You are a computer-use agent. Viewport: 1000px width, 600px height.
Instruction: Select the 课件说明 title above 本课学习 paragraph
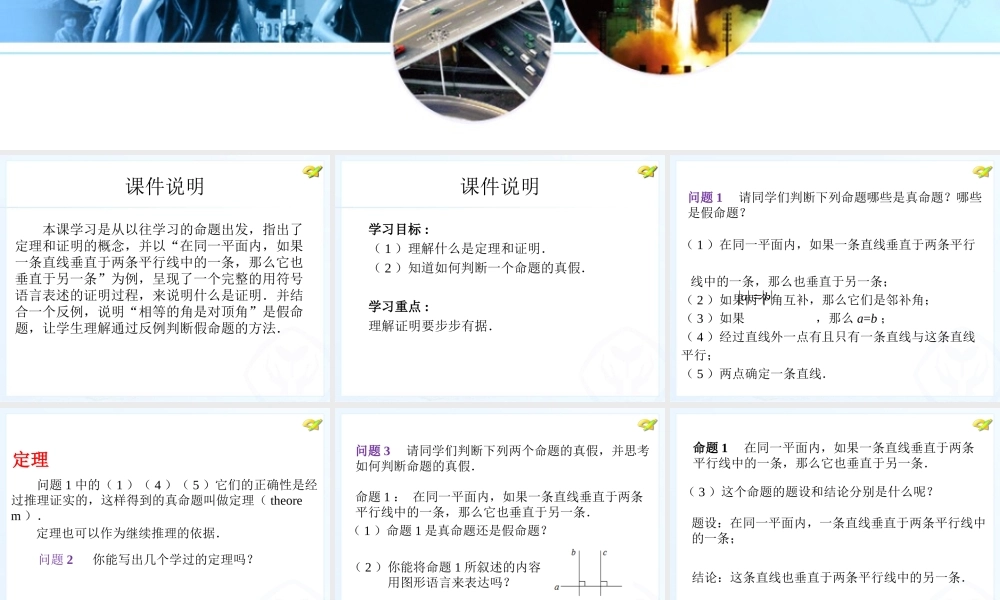pos(165,186)
